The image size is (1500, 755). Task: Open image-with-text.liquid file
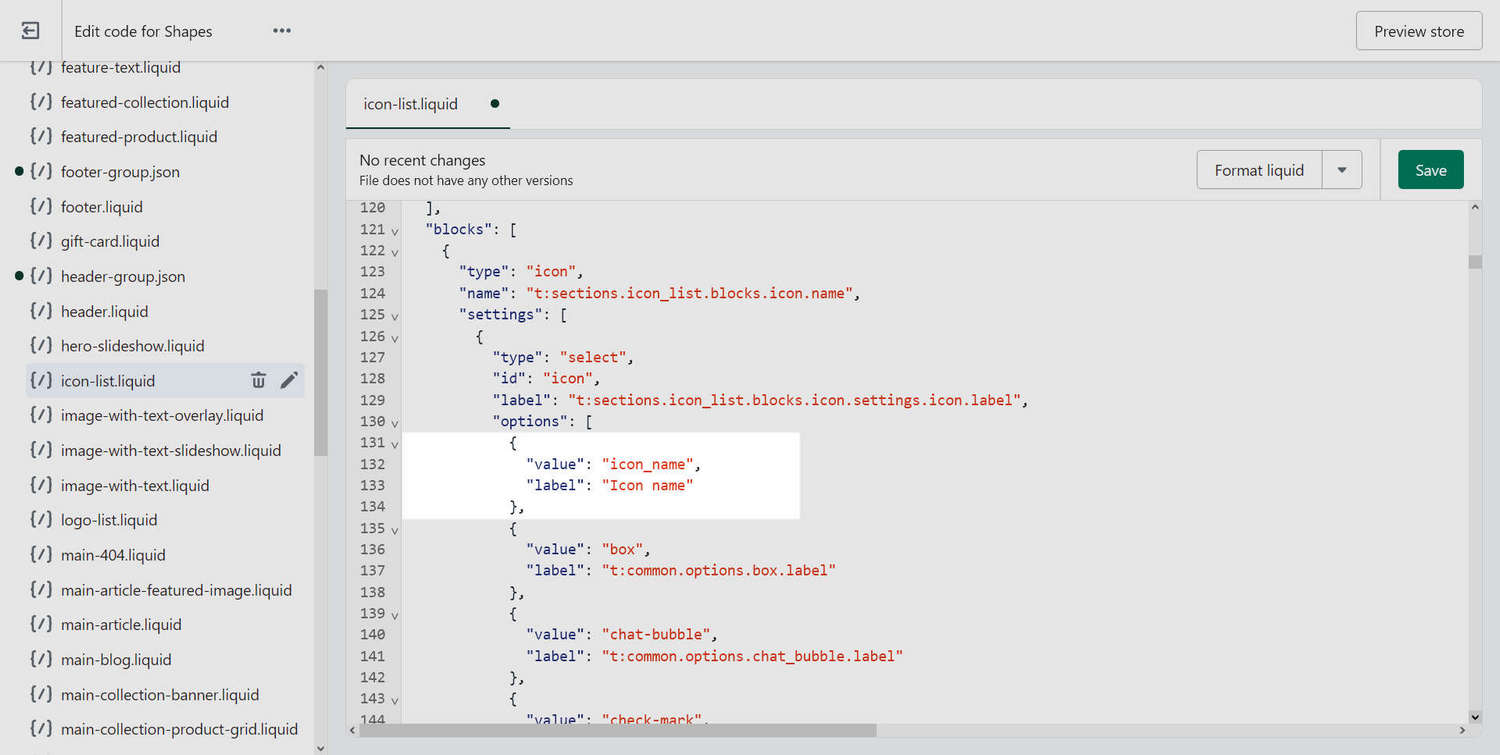pyautogui.click(x=135, y=485)
